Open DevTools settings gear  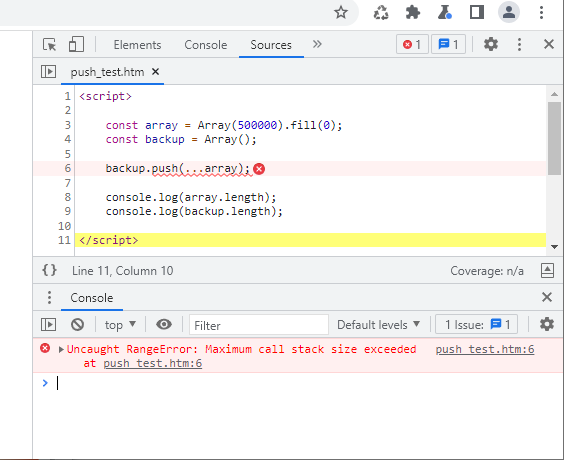point(491,45)
